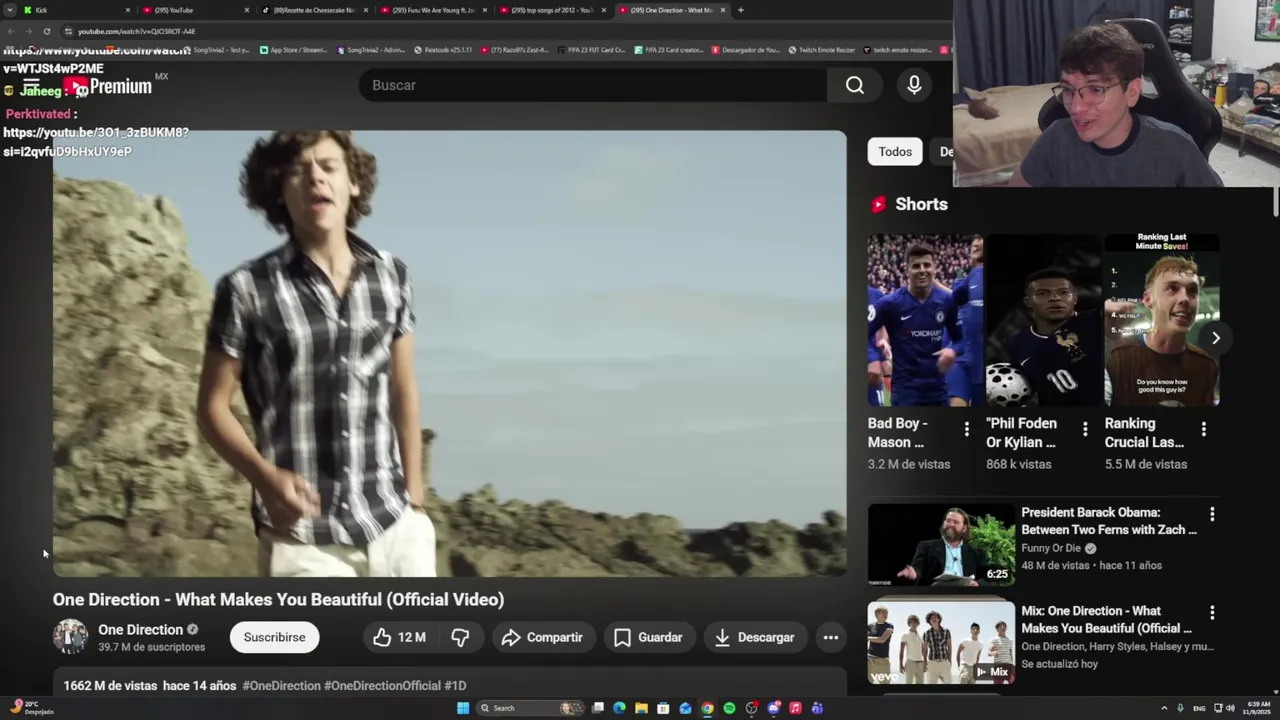This screenshot has width=1280, height=720.
Task: Open Microsoft Teams taskbar icon
Action: 817,708
